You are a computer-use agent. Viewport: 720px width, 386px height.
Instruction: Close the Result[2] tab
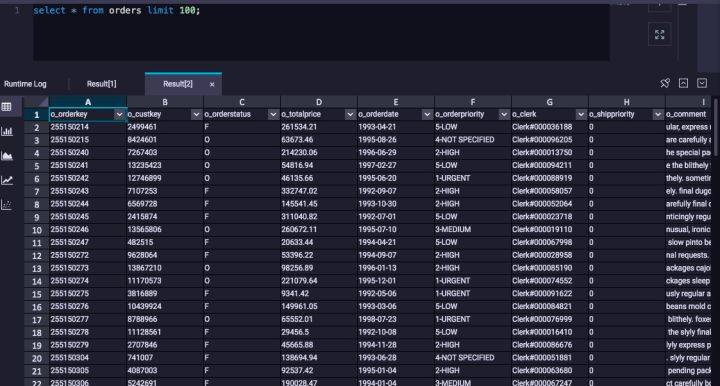pyautogui.click(x=212, y=84)
